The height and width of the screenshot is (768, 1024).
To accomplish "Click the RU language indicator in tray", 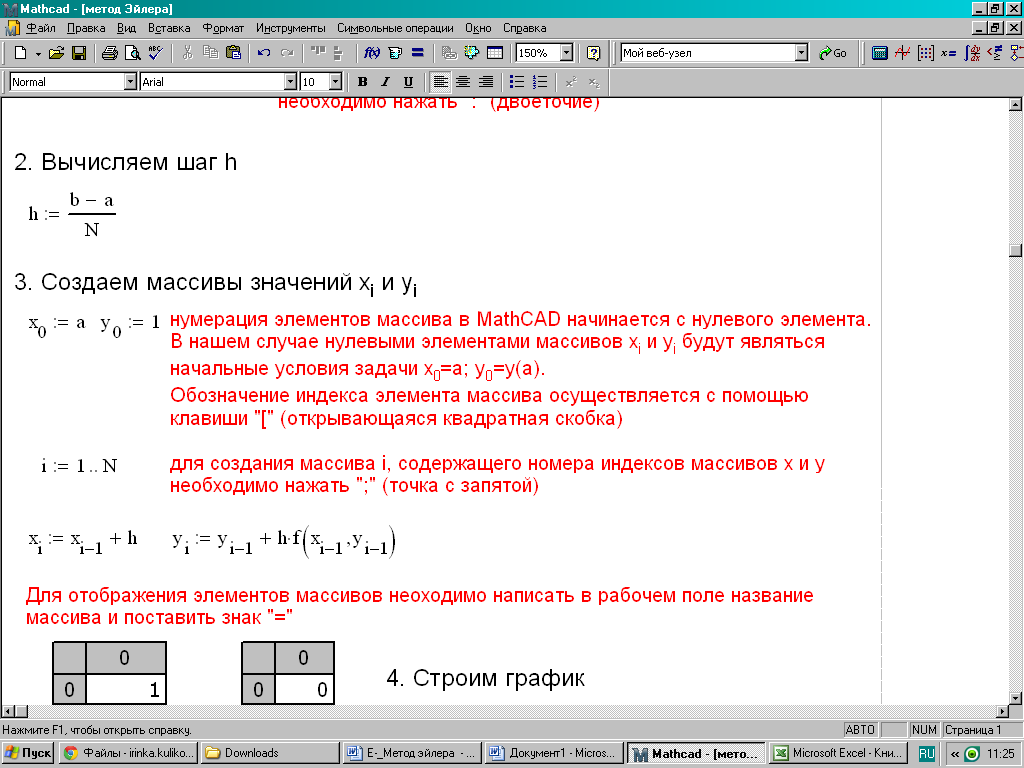I will pos(926,754).
